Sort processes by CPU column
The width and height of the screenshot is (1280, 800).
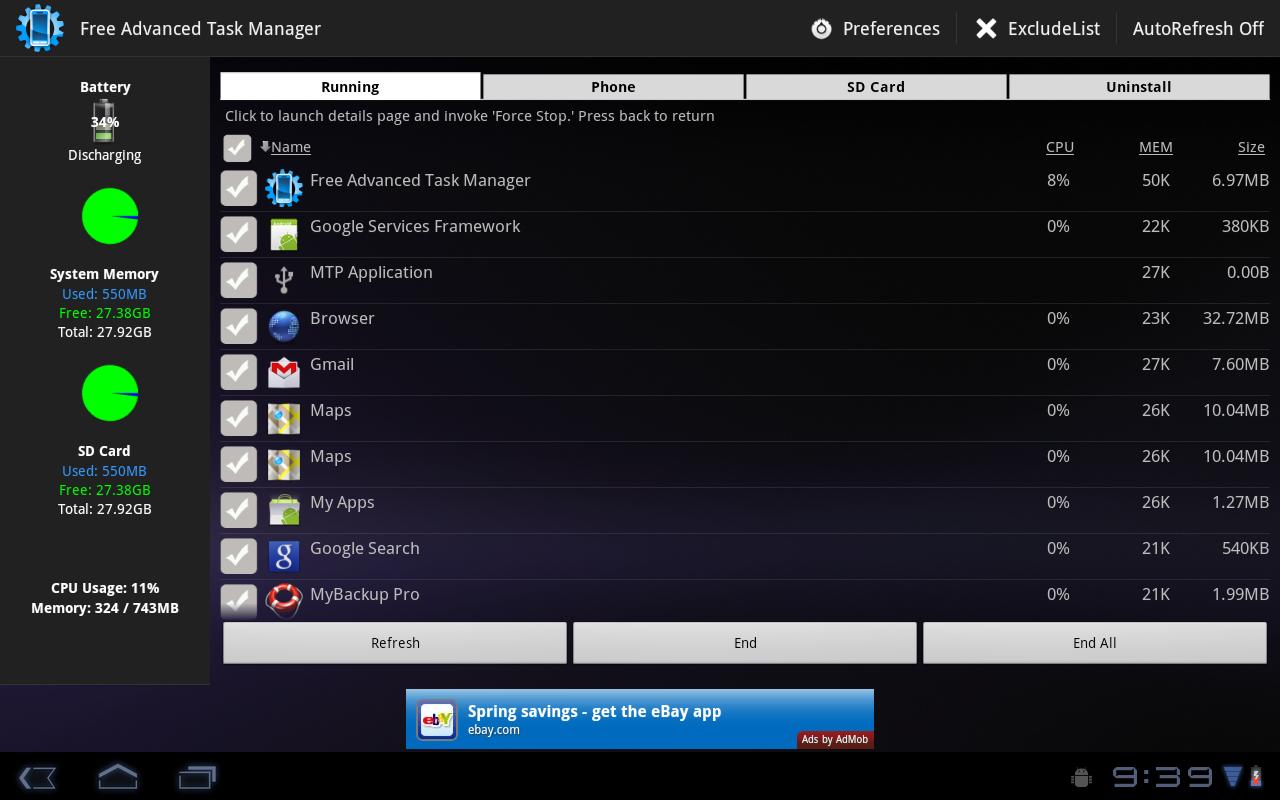pyautogui.click(x=1059, y=147)
